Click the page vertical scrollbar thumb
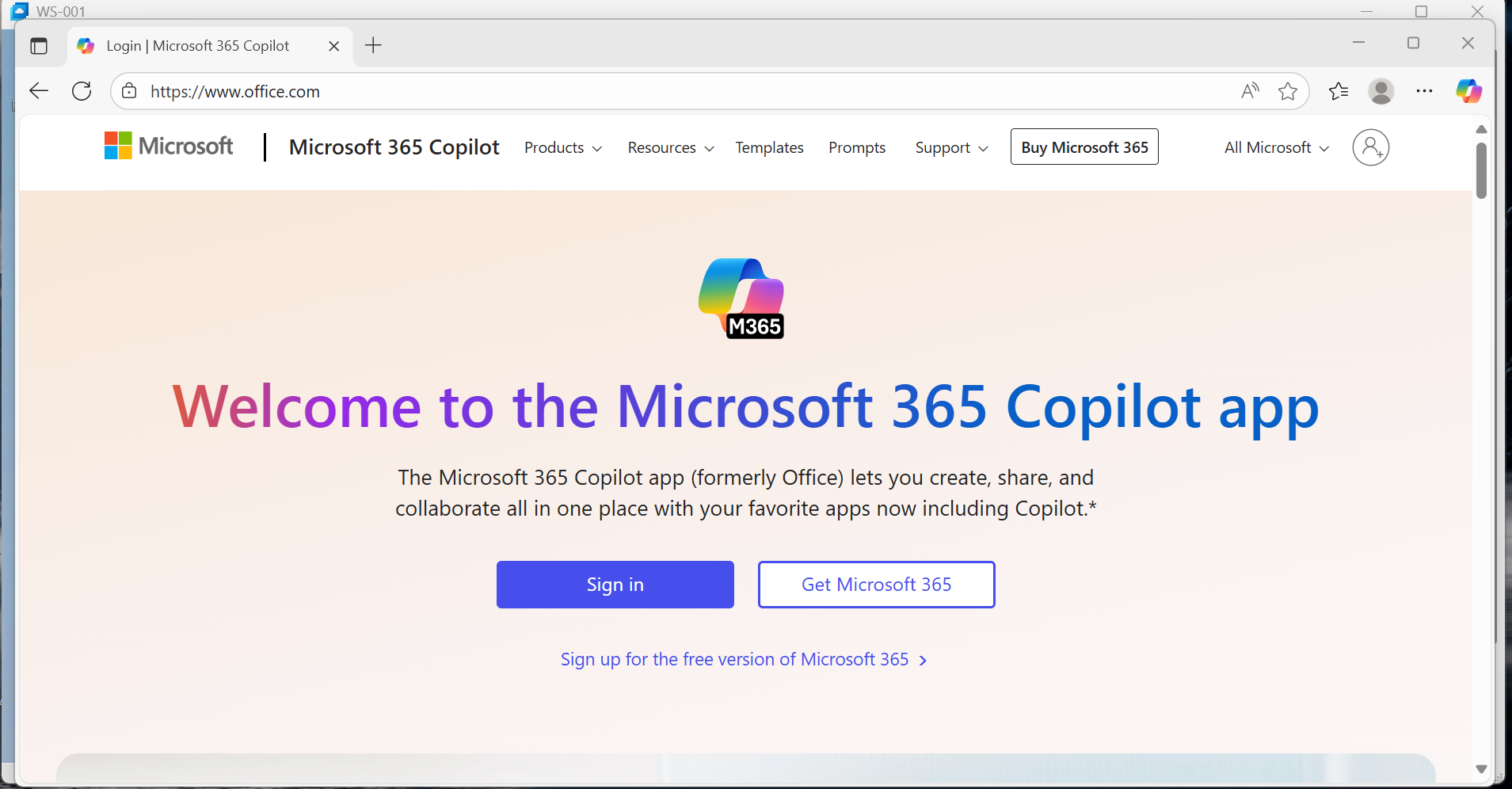 (x=1481, y=170)
